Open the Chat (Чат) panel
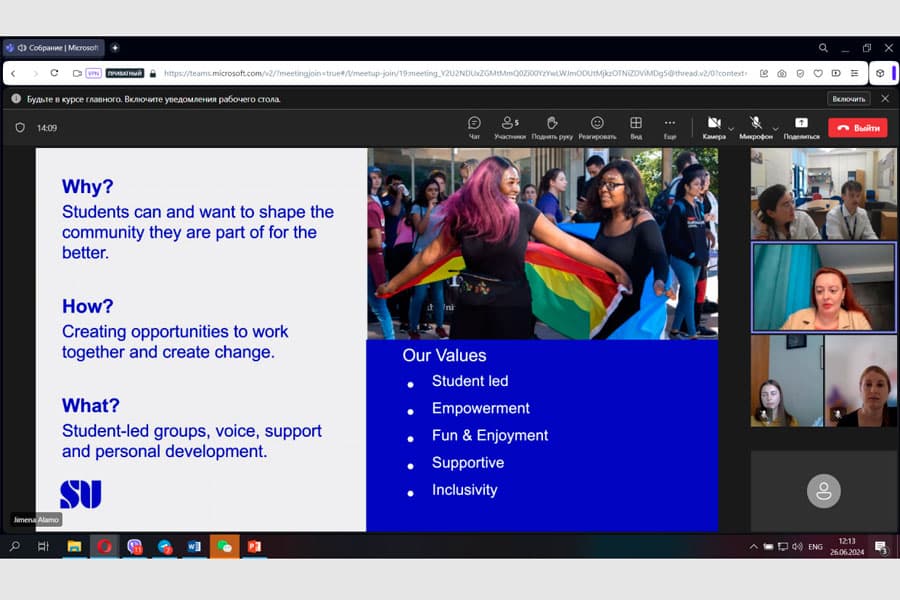 [x=474, y=126]
